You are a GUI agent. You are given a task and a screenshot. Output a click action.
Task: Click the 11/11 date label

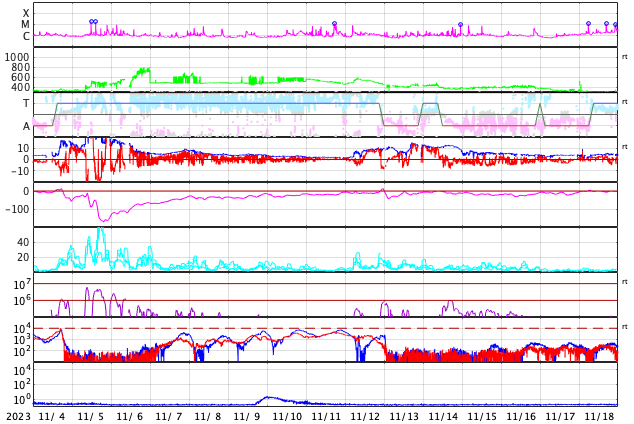coord(326,416)
